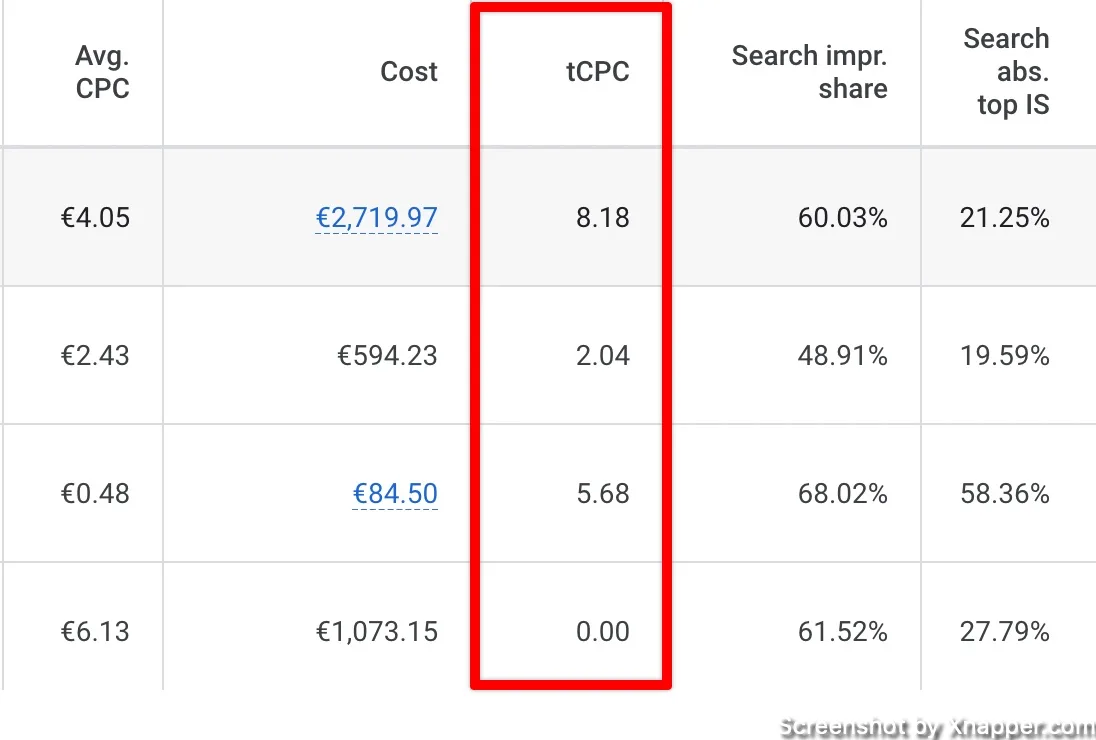The height and width of the screenshot is (740, 1096).
Task: Select the €594.23 cost cell
Action: coord(387,356)
